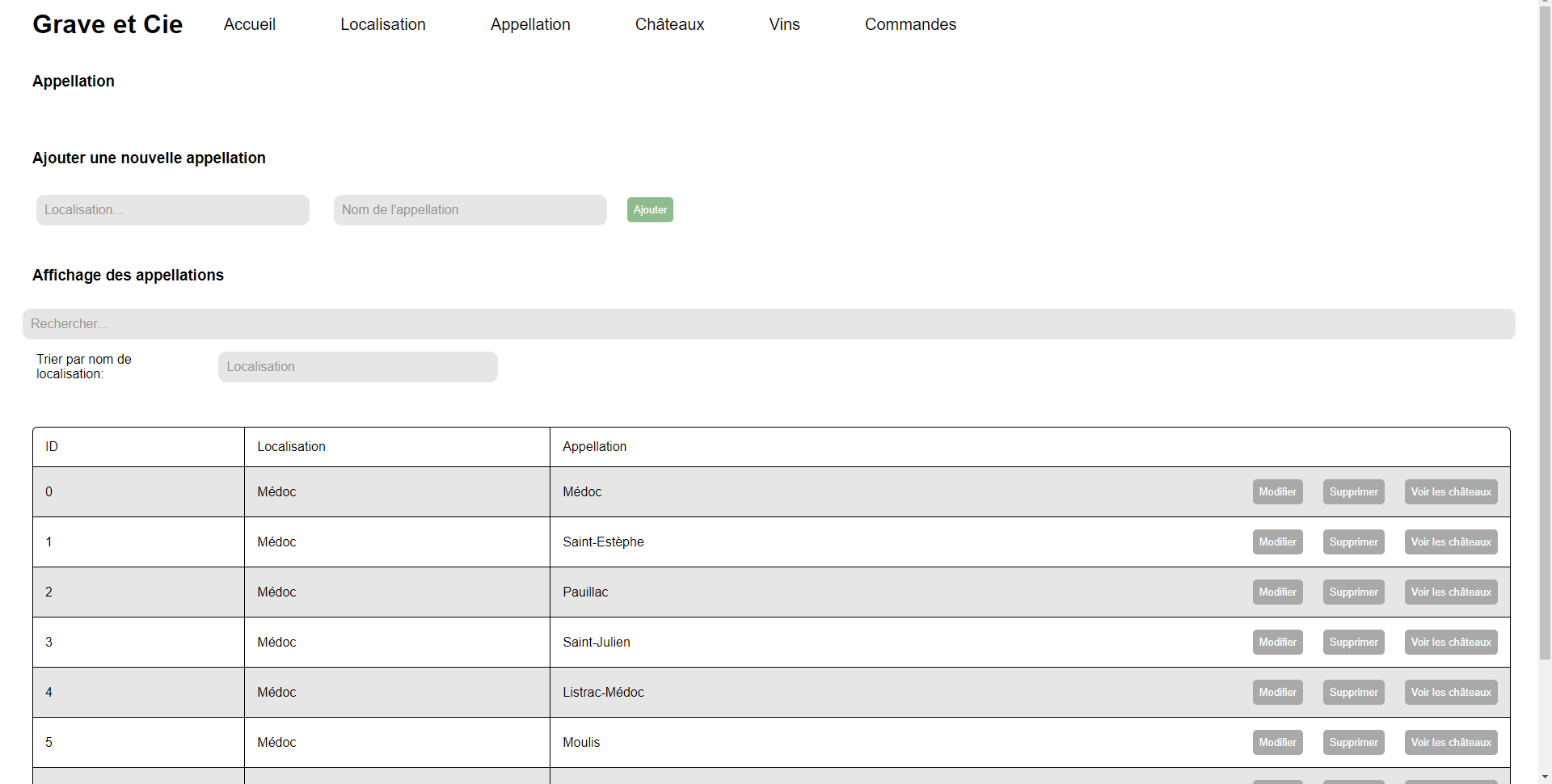Click the ID column header
This screenshot has width=1552, height=784.
pyautogui.click(x=138, y=447)
